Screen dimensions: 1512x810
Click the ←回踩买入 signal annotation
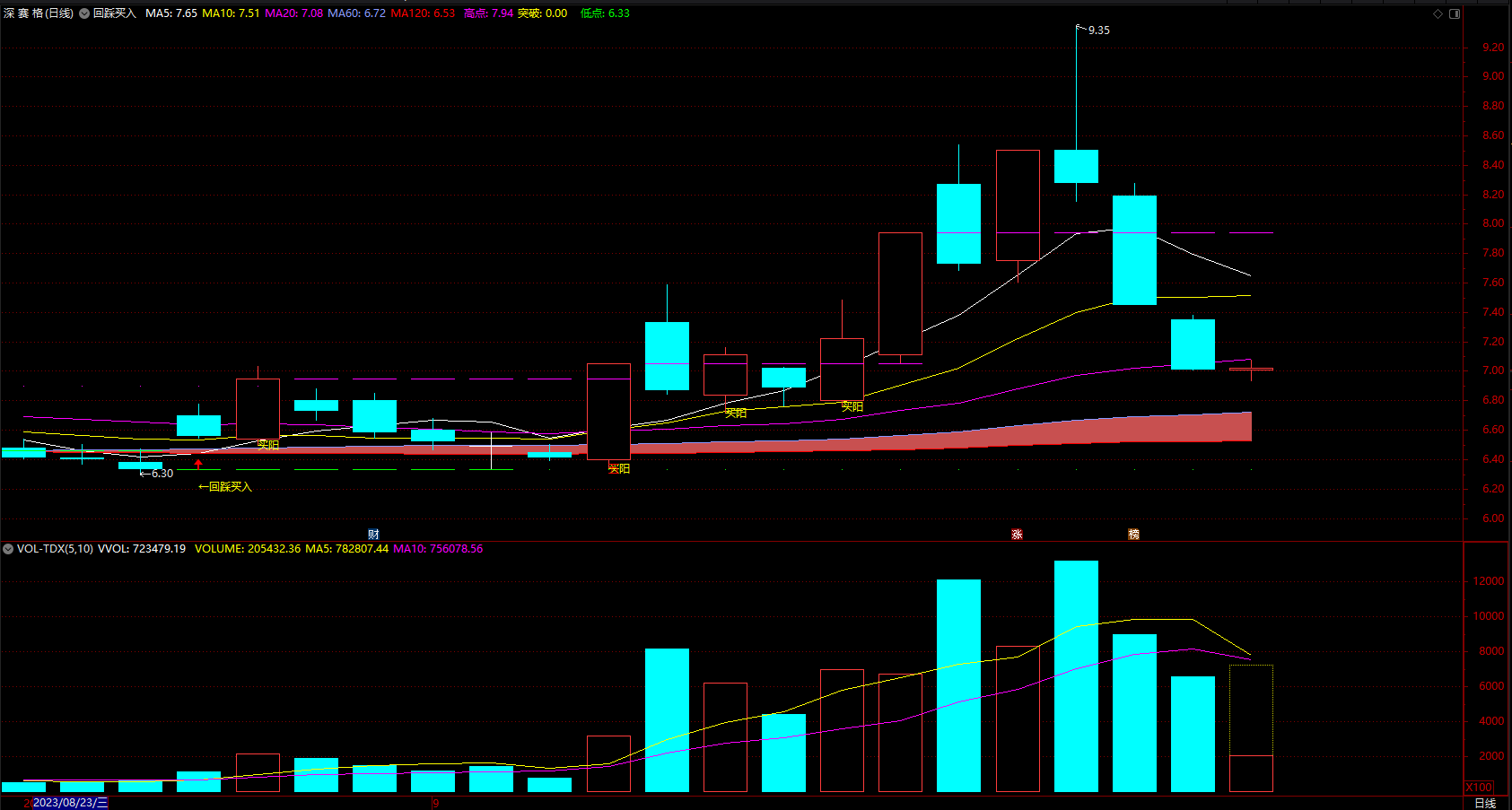(225, 487)
